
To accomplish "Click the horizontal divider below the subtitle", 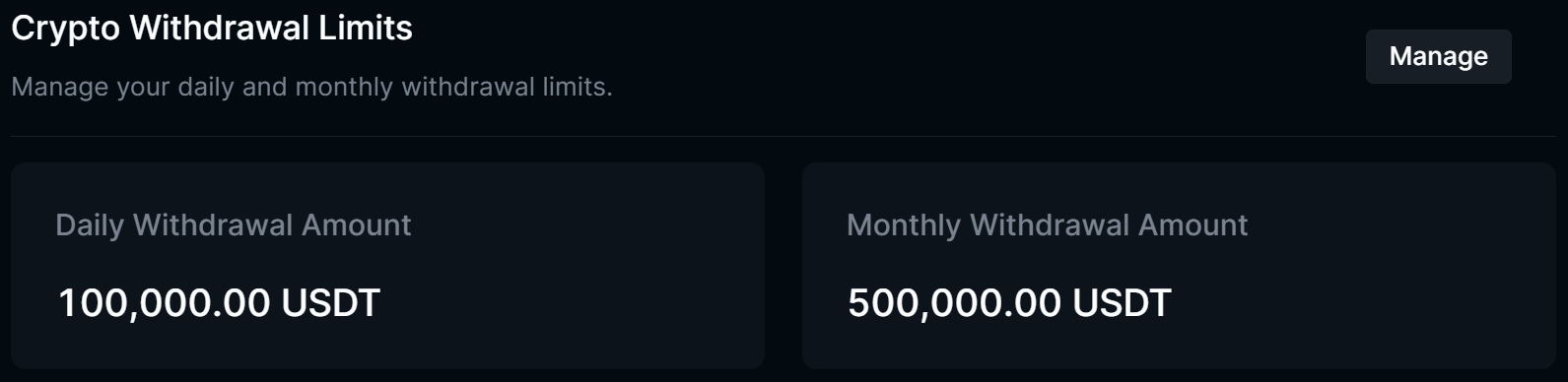I will point(783,136).
